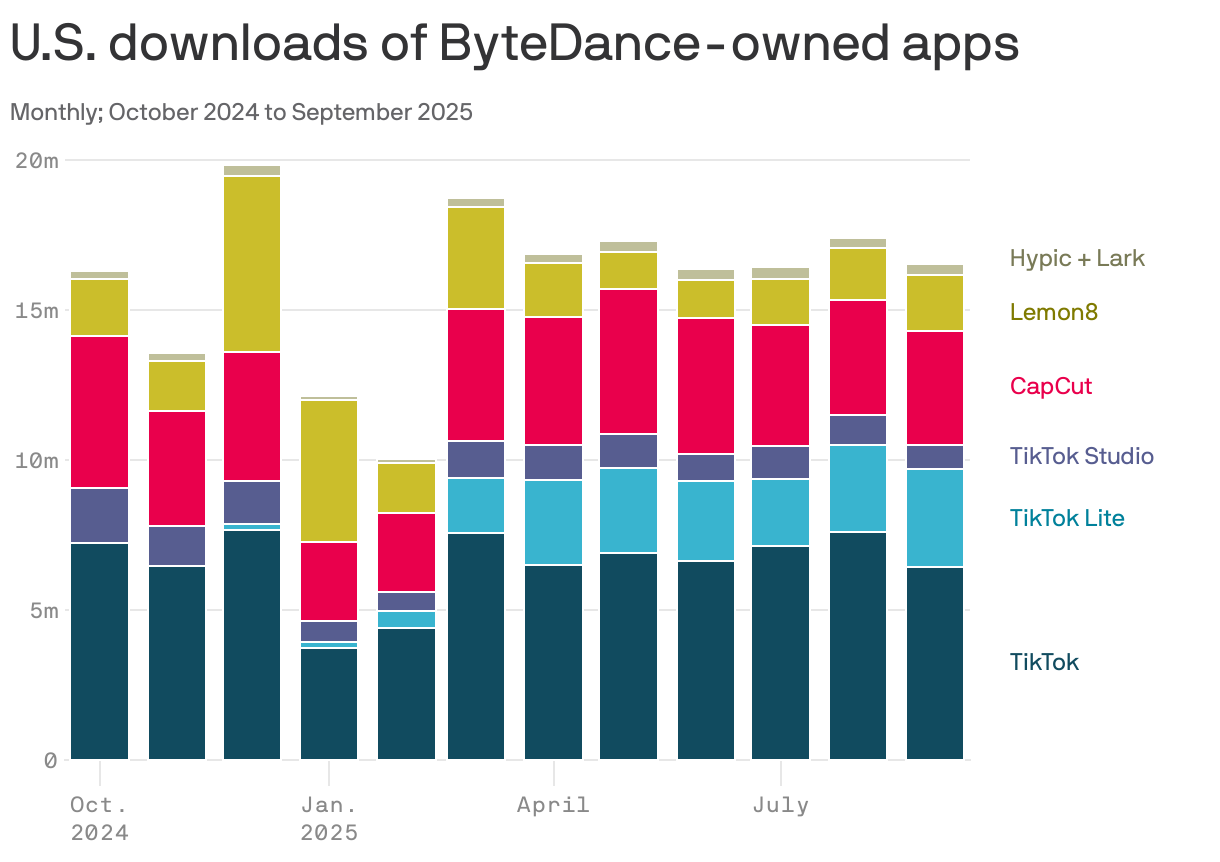
Task: Select the 'Lemon8' legend entry
Action: 1054,311
